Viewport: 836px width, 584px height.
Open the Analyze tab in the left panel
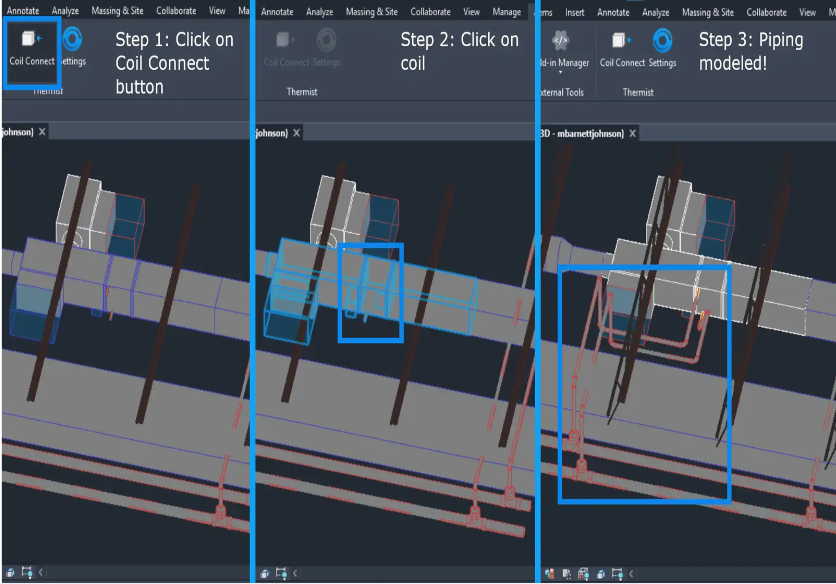coord(65,11)
